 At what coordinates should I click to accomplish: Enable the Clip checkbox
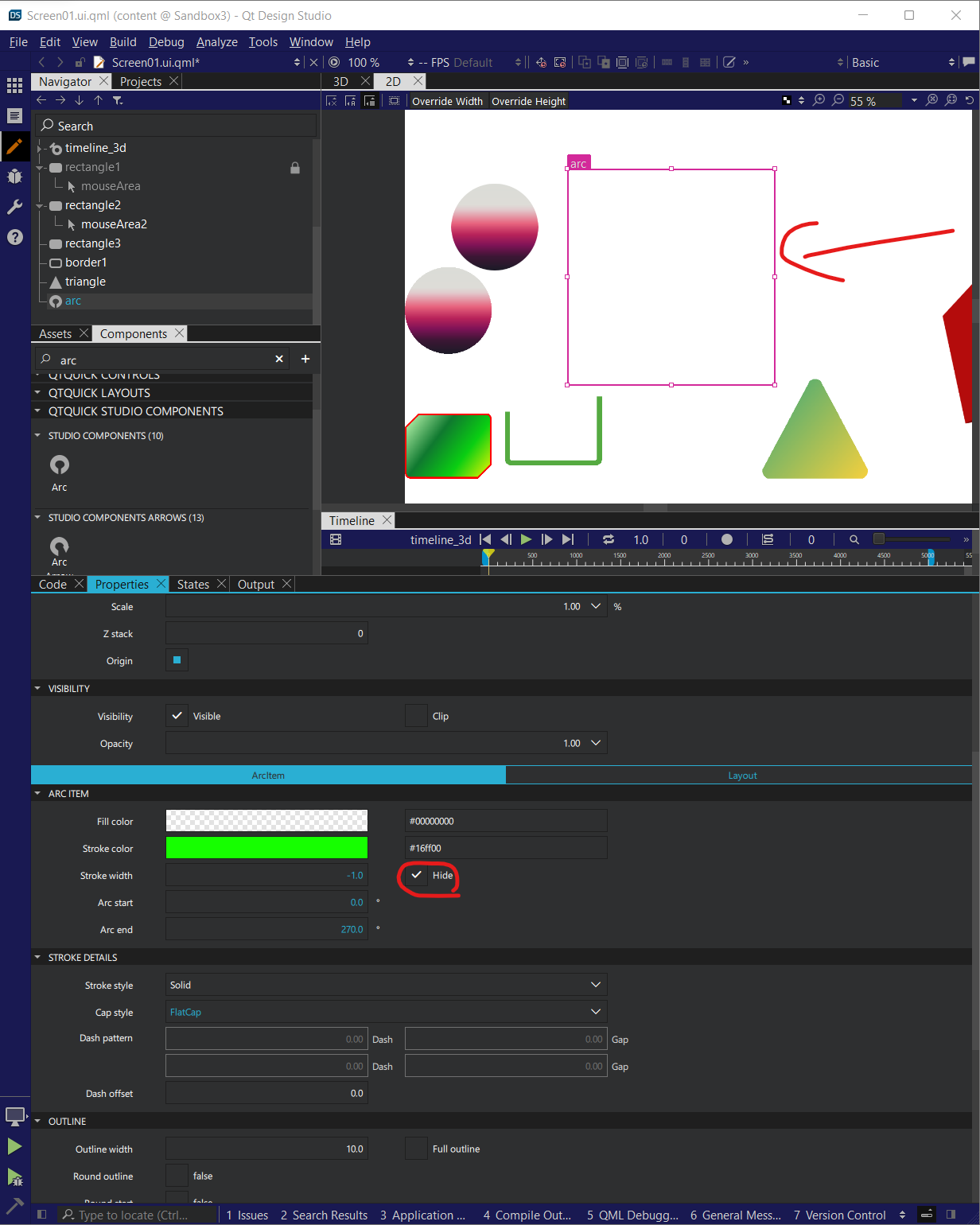tap(416, 716)
